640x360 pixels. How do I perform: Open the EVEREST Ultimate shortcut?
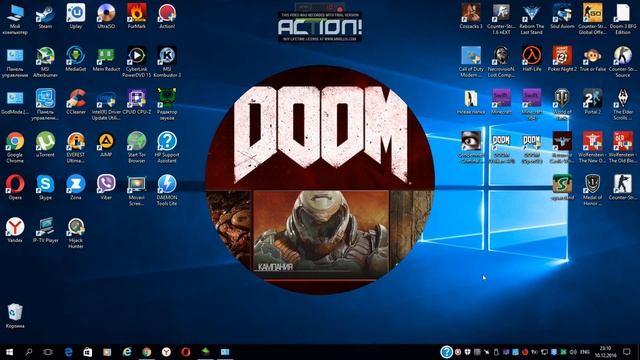coord(76,148)
